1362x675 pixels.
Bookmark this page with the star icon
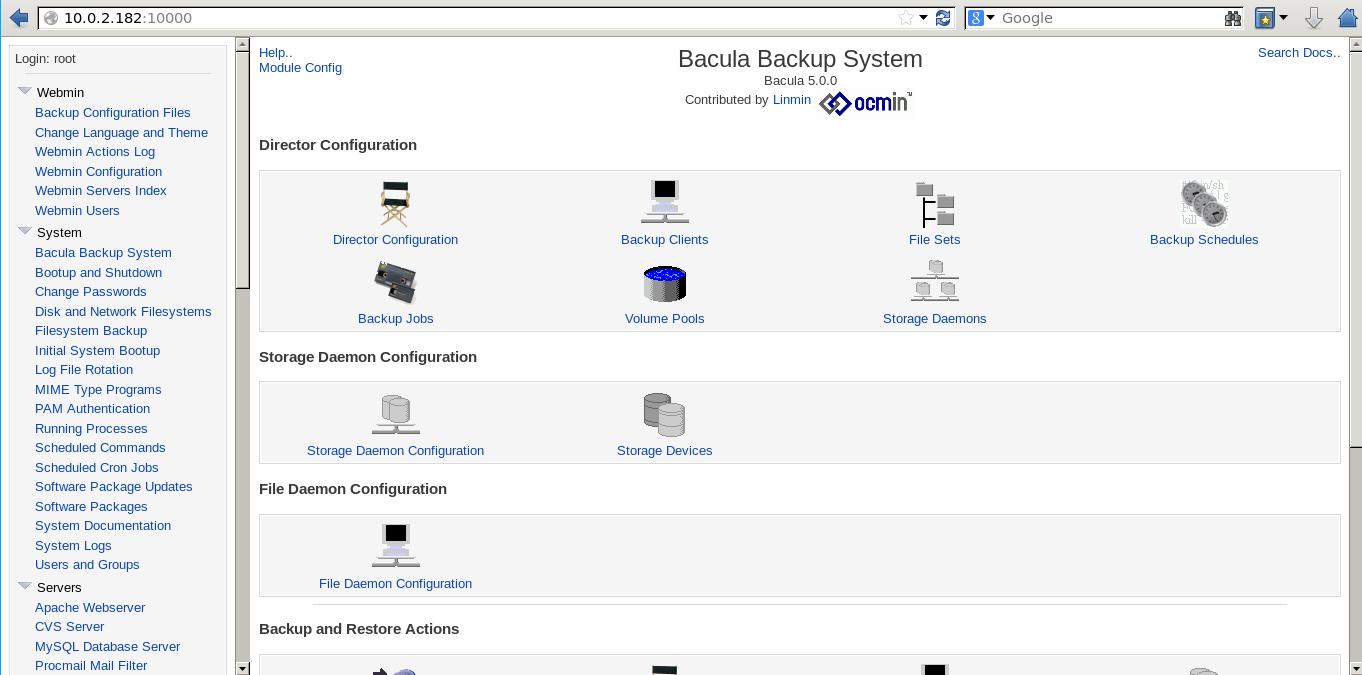click(x=906, y=18)
